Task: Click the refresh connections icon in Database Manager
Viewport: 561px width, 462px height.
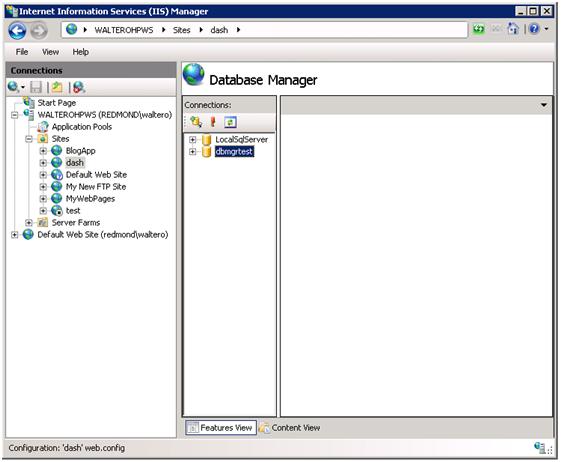Action: tap(230, 122)
